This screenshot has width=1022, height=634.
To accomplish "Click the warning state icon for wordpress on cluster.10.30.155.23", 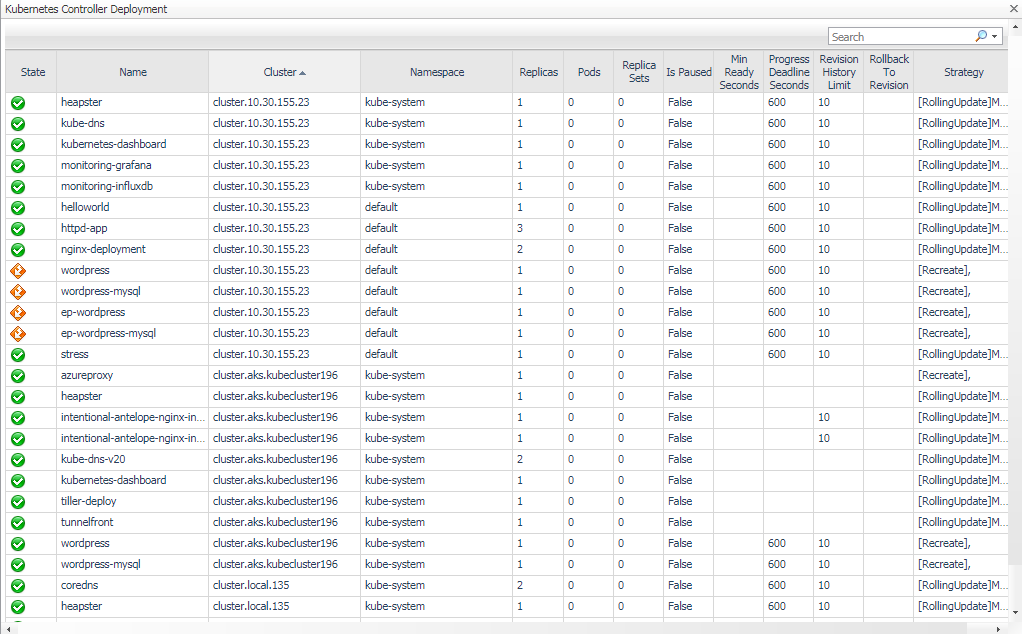I will (18, 270).
